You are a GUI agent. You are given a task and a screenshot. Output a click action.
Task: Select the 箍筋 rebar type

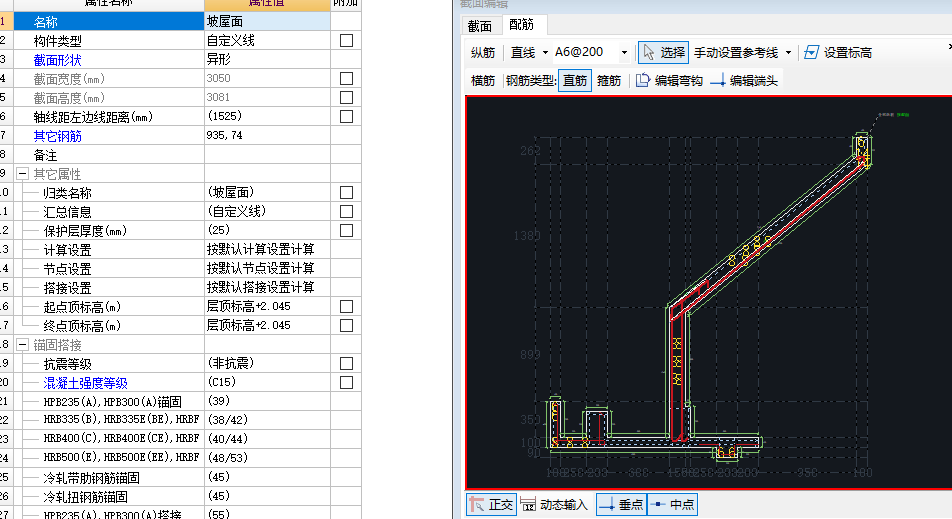tap(609, 80)
